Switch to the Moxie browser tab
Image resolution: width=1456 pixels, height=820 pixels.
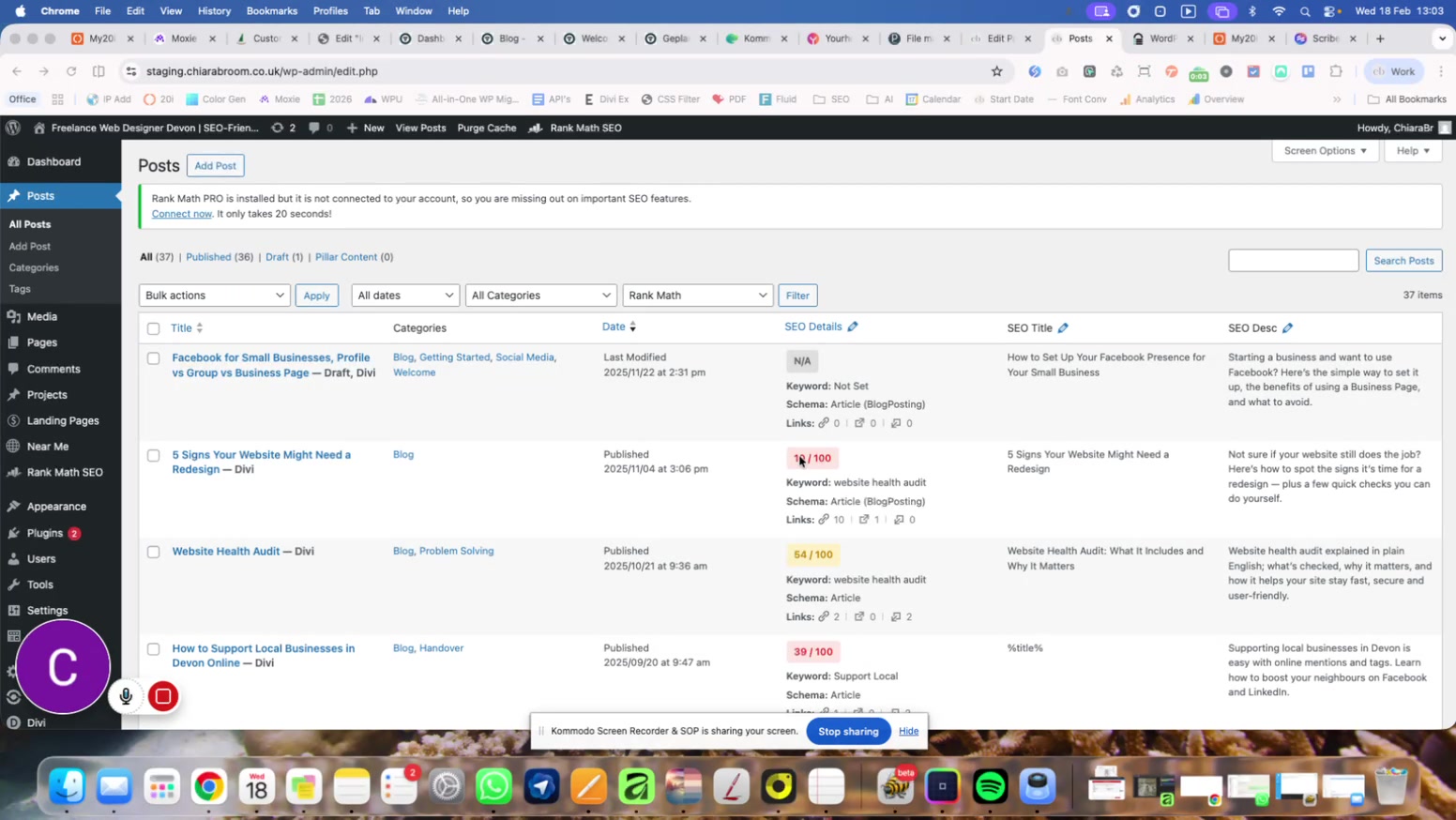click(x=184, y=38)
